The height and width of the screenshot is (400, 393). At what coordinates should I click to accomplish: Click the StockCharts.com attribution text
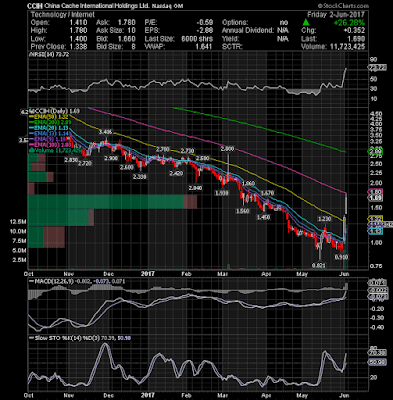[x=343, y=6]
